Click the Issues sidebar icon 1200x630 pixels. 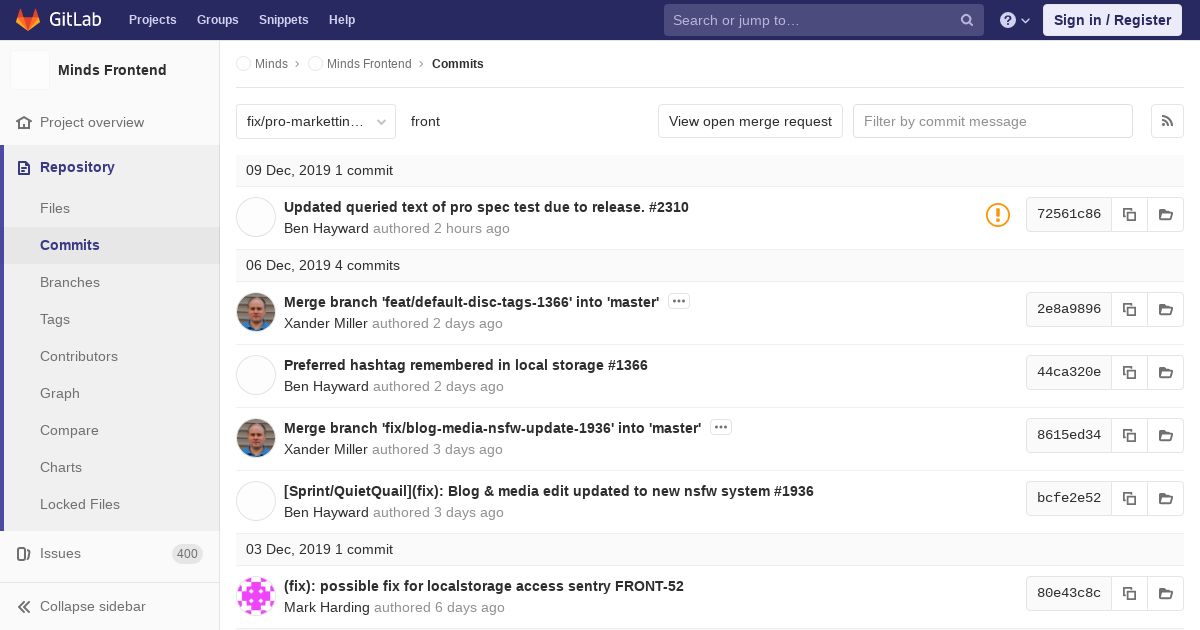point(24,553)
